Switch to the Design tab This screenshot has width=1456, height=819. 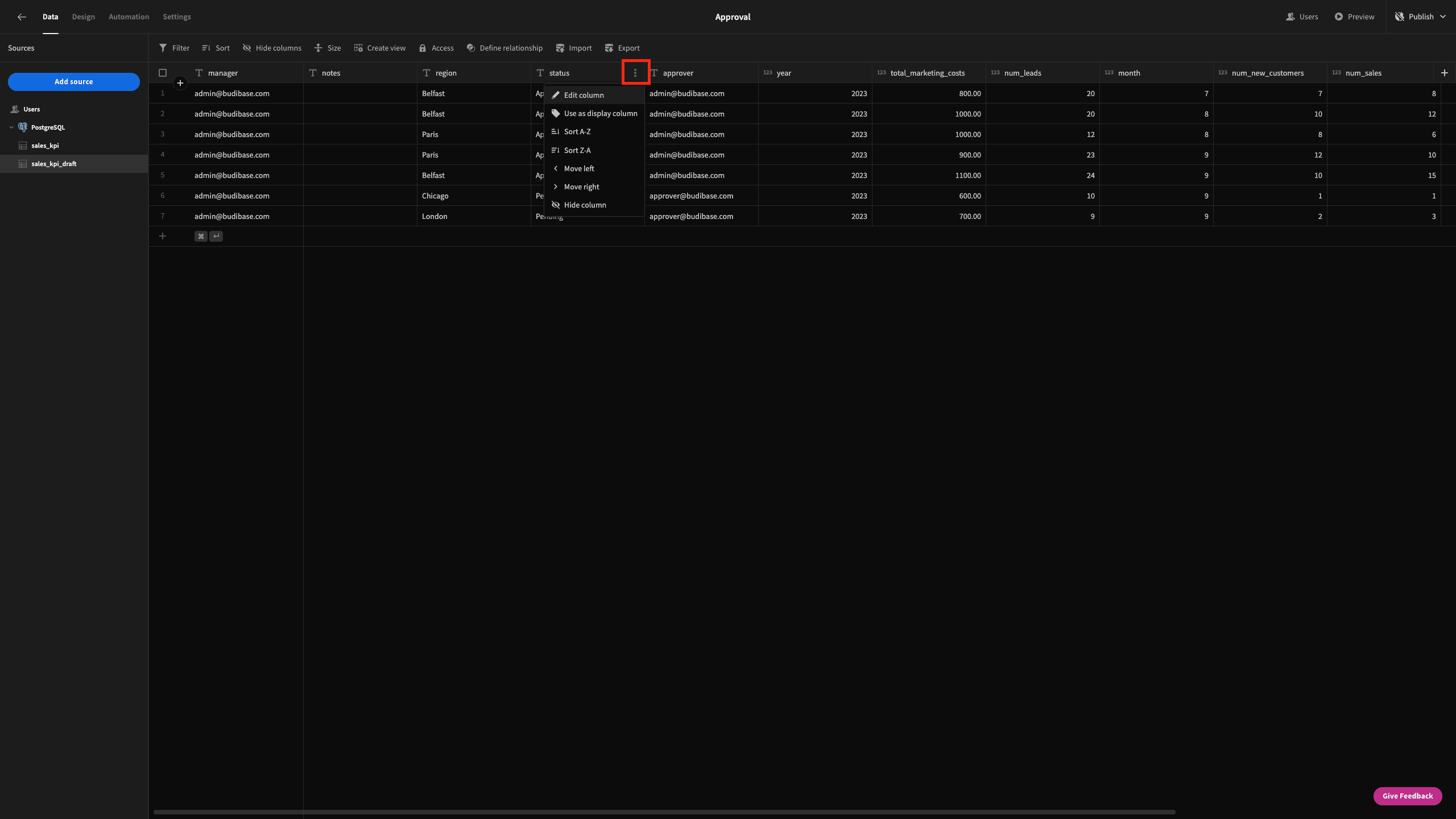[84, 17]
